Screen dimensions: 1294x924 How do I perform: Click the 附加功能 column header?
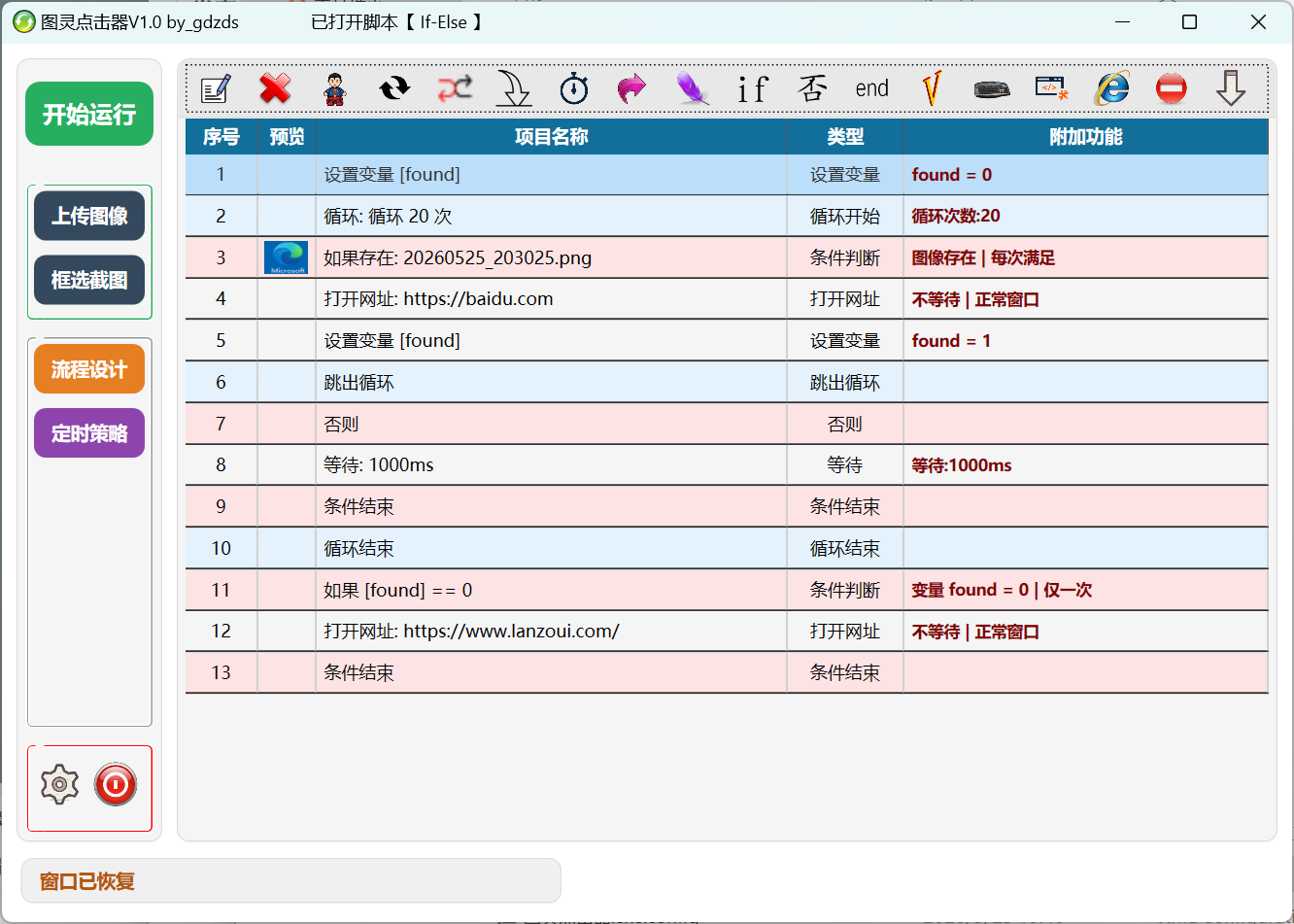click(x=1086, y=137)
